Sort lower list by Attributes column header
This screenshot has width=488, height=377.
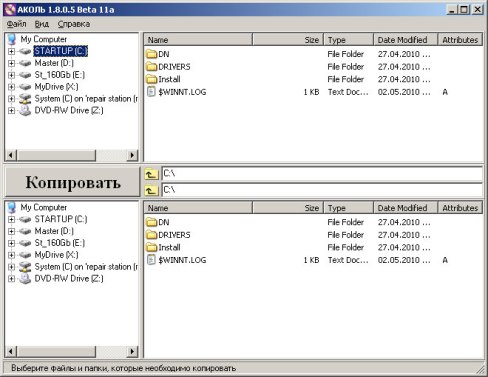point(460,208)
